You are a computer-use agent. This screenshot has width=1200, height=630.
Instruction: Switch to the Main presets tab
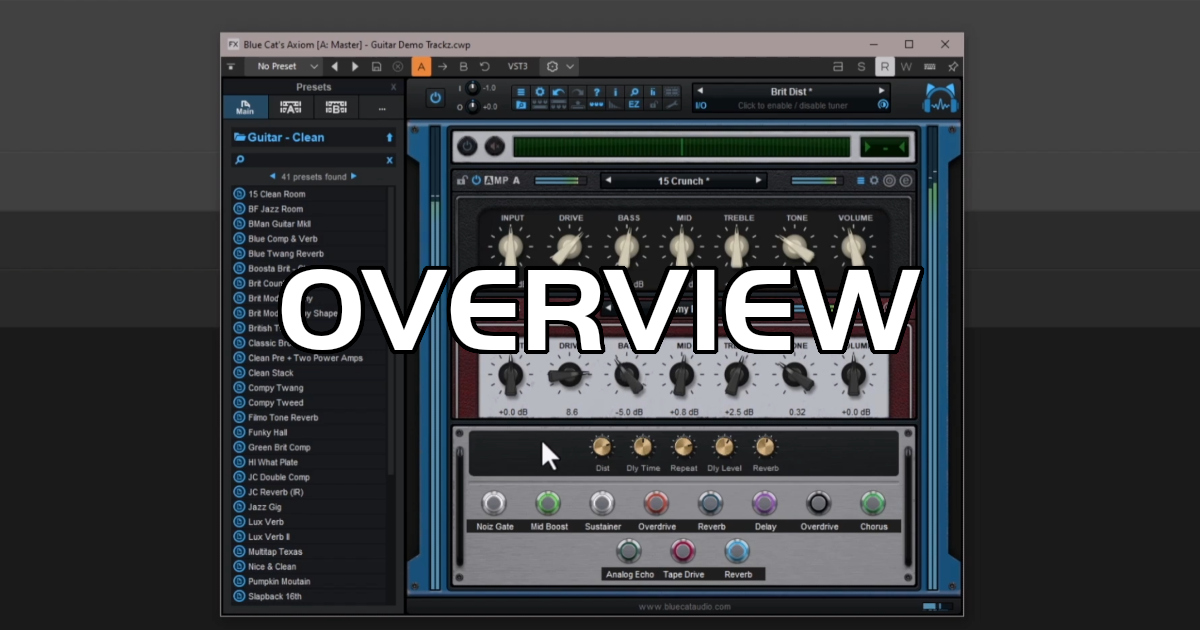pos(245,108)
